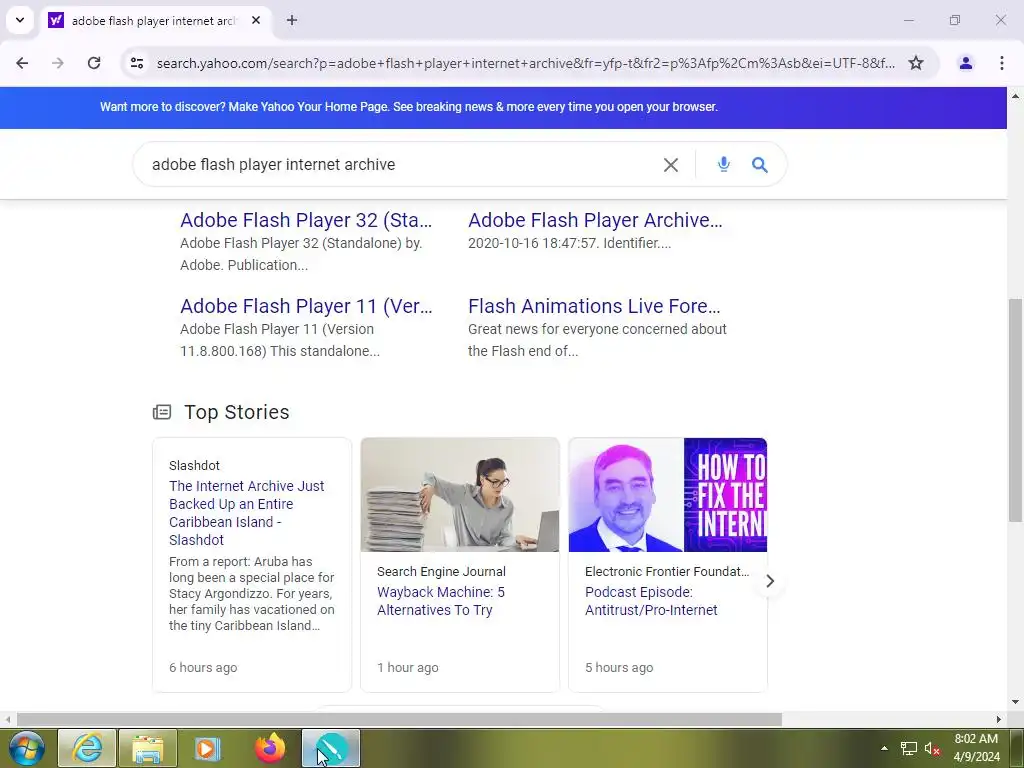
Task: Click the vertical page scrollbar thumb
Action: tap(1015, 410)
